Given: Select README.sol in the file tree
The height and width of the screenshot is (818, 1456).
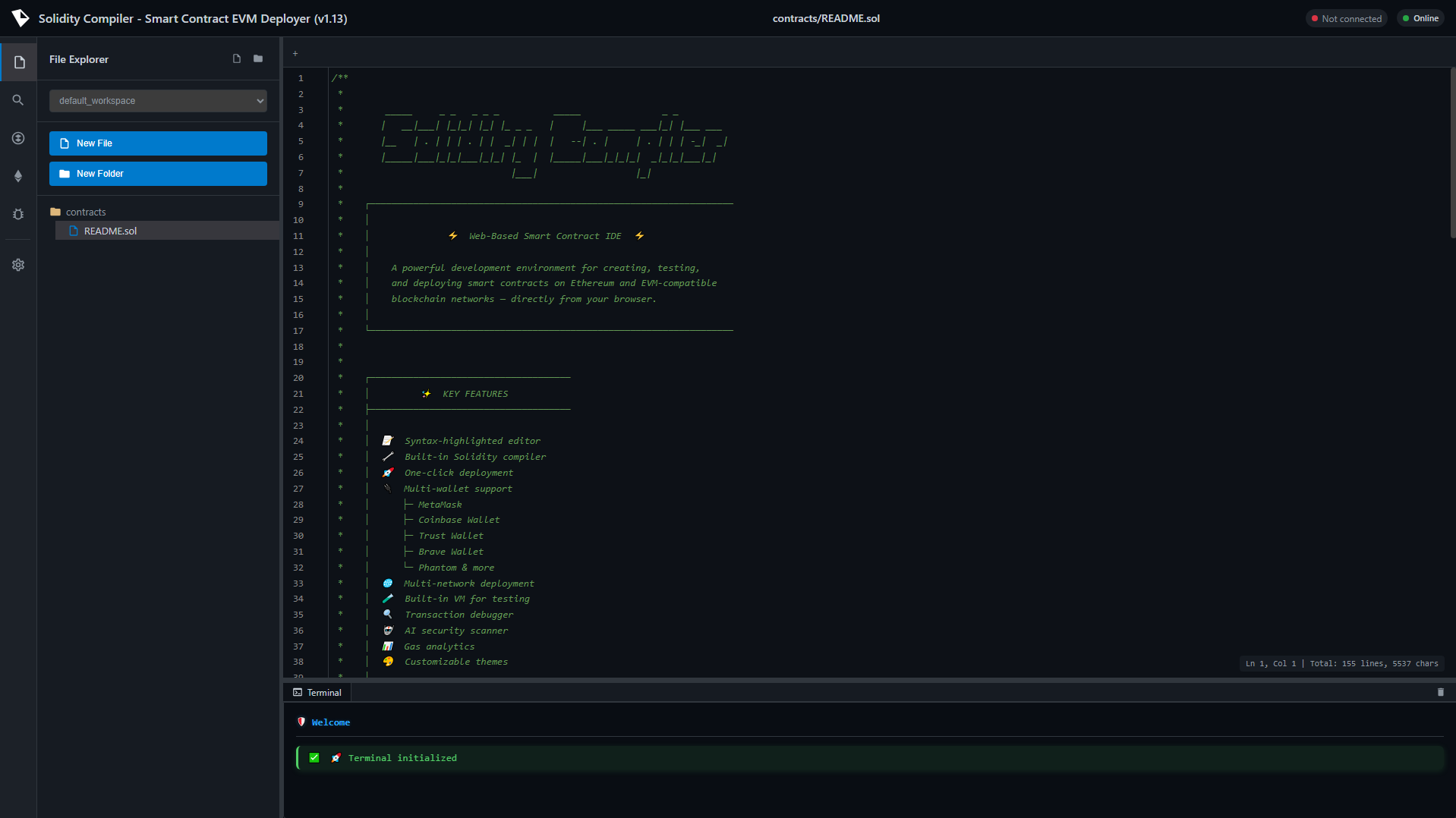Looking at the screenshot, I should coord(167,231).
